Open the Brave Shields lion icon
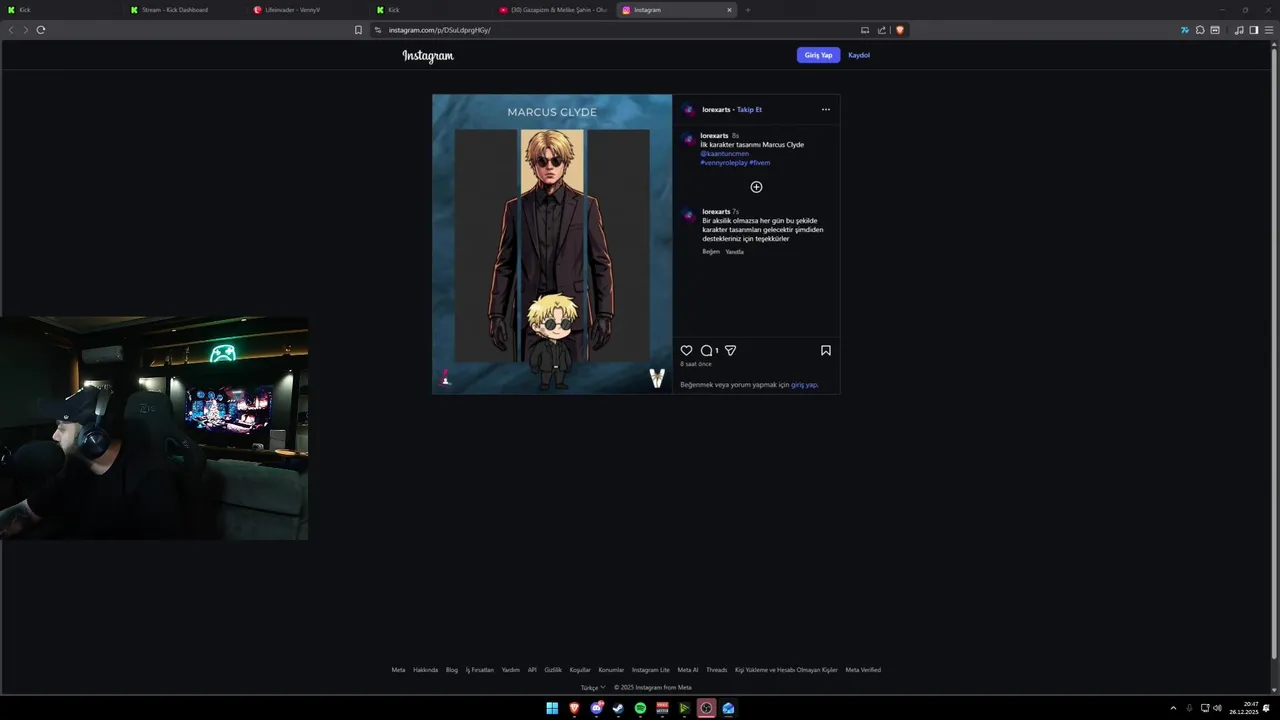Image resolution: width=1280 pixels, height=720 pixels. [900, 30]
